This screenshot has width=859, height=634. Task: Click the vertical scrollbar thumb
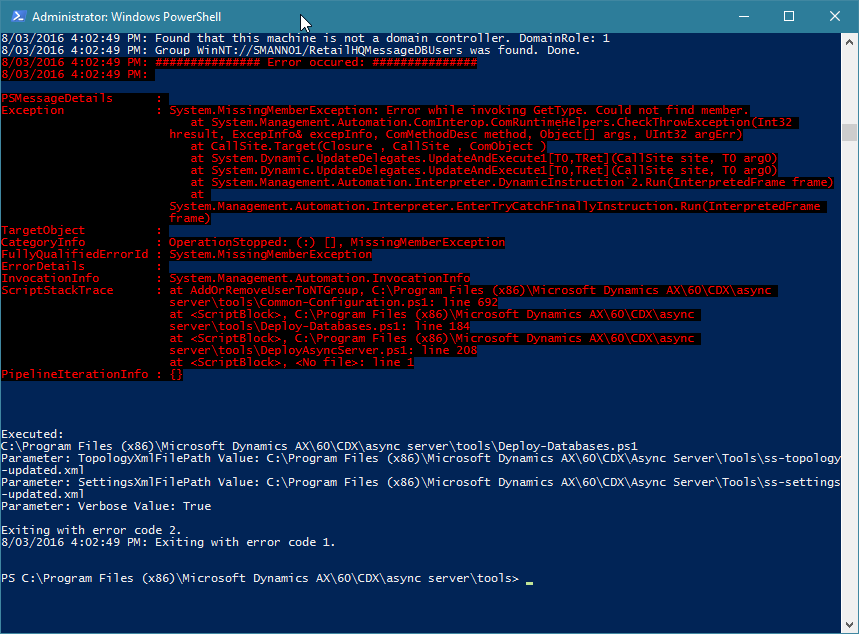pyautogui.click(x=850, y=133)
